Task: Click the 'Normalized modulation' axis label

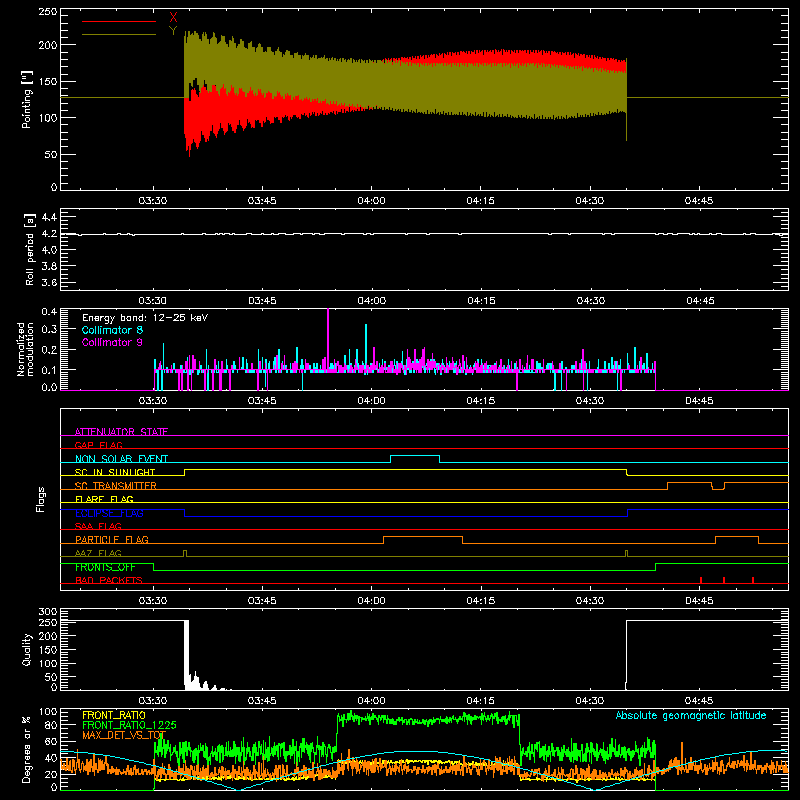Action: [25, 349]
